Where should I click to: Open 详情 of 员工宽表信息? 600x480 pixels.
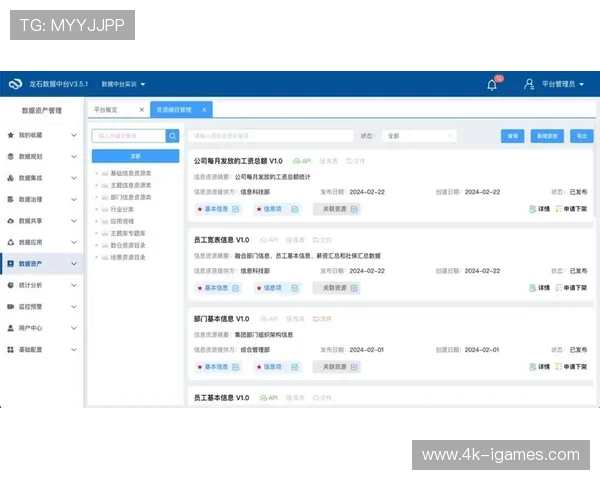tap(540, 288)
